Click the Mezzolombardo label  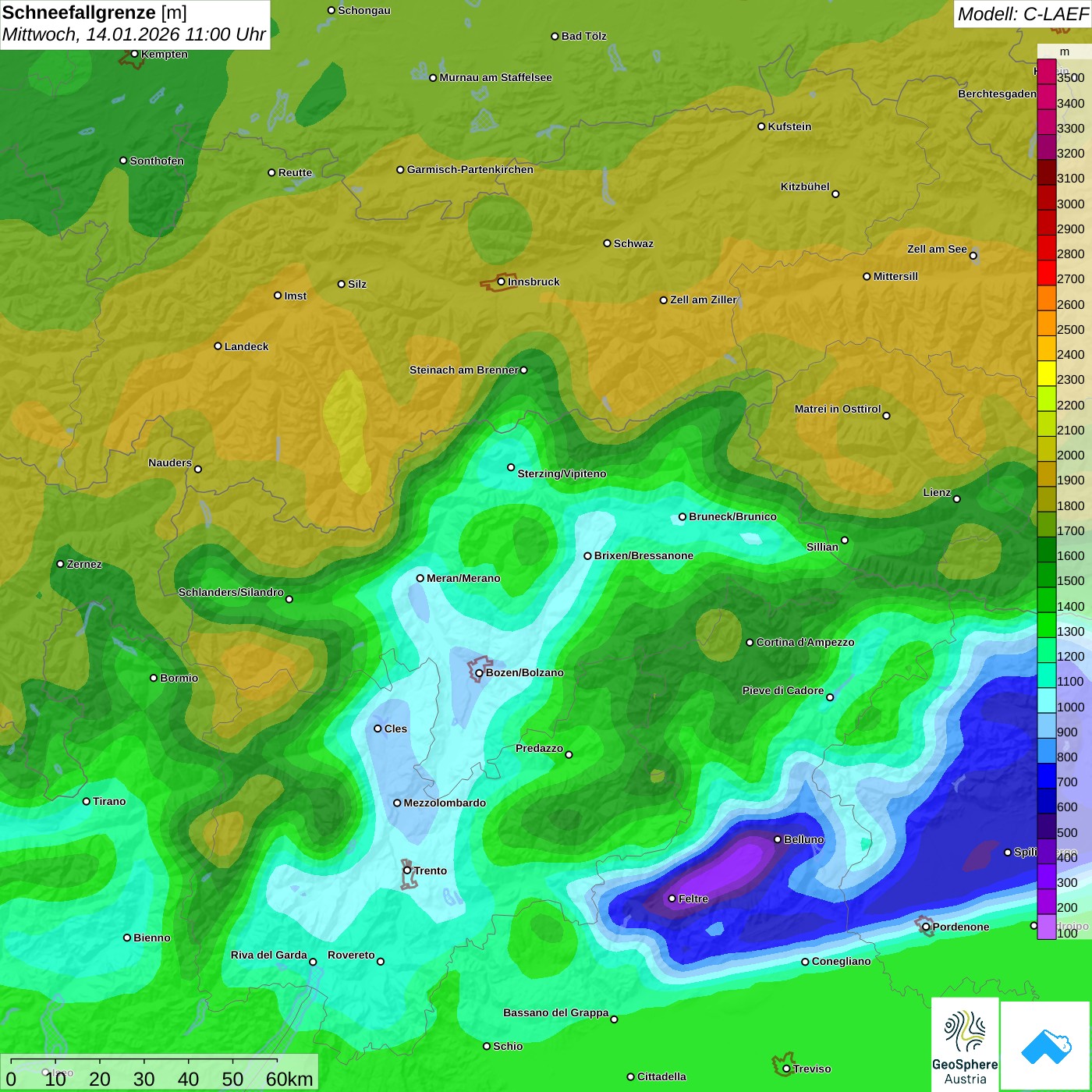[445, 803]
